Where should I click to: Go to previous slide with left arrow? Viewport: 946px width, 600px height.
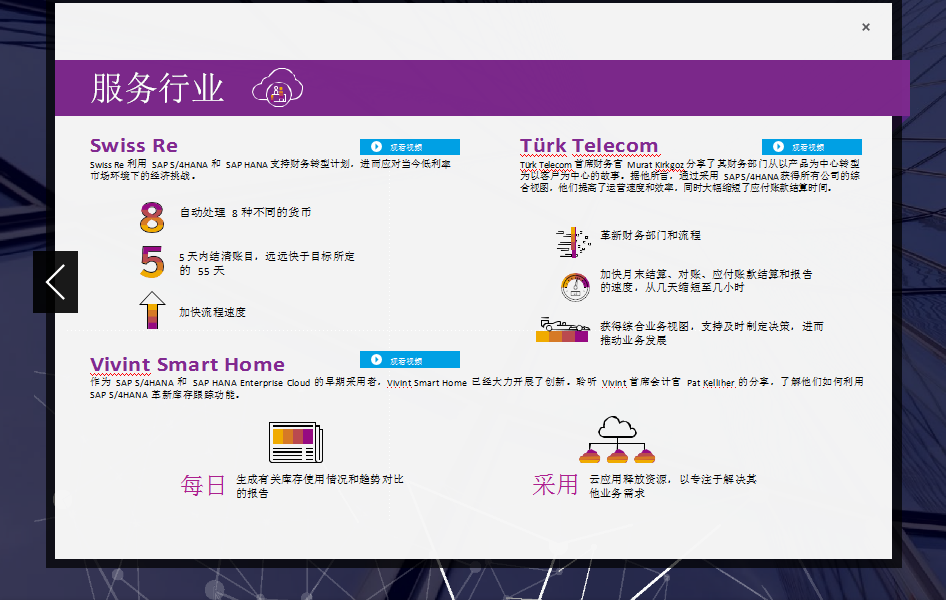click(x=55, y=282)
